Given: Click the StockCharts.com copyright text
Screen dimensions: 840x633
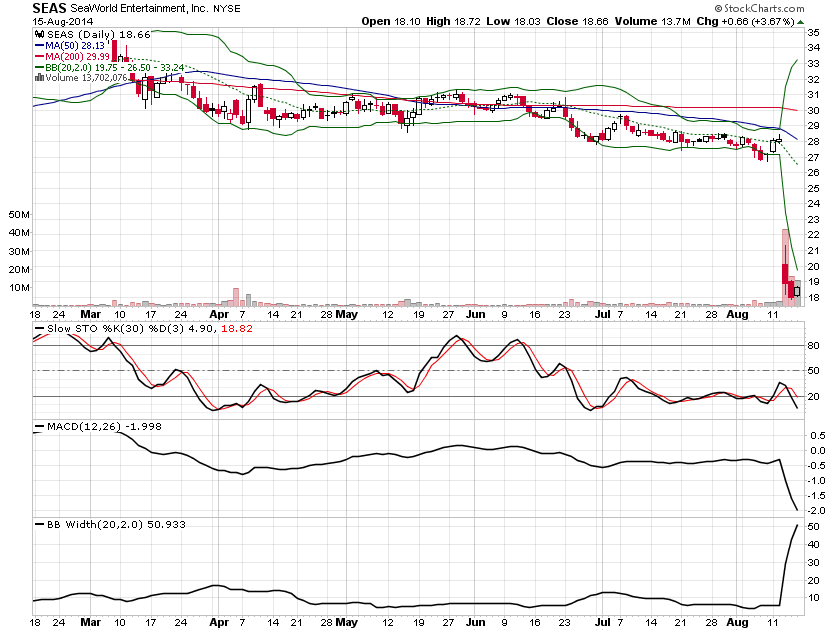Looking at the screenshot, I should coord(760,8).
